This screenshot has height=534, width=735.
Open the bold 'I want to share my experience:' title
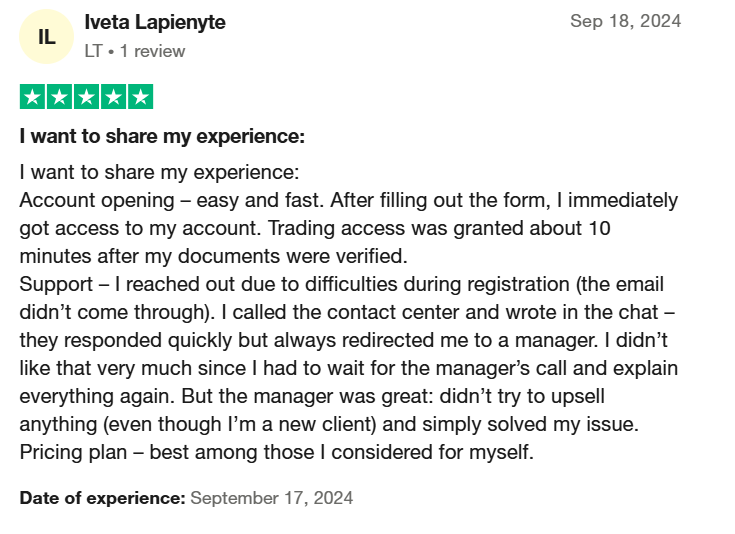coord(162,136)
